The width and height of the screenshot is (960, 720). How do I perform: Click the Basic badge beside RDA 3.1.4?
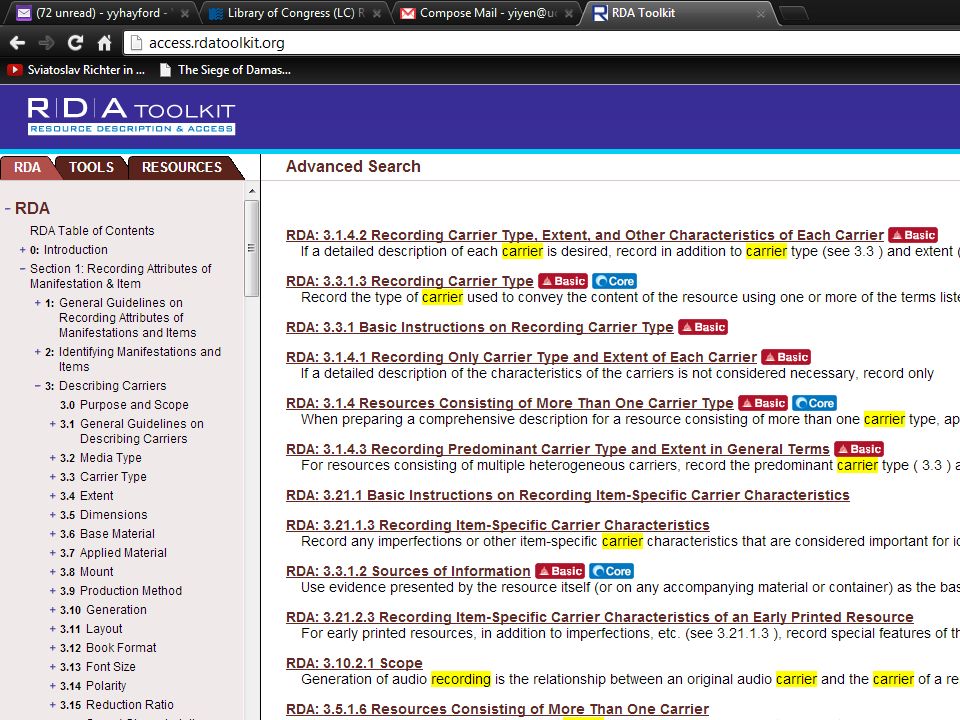click(x=763, y=403)
